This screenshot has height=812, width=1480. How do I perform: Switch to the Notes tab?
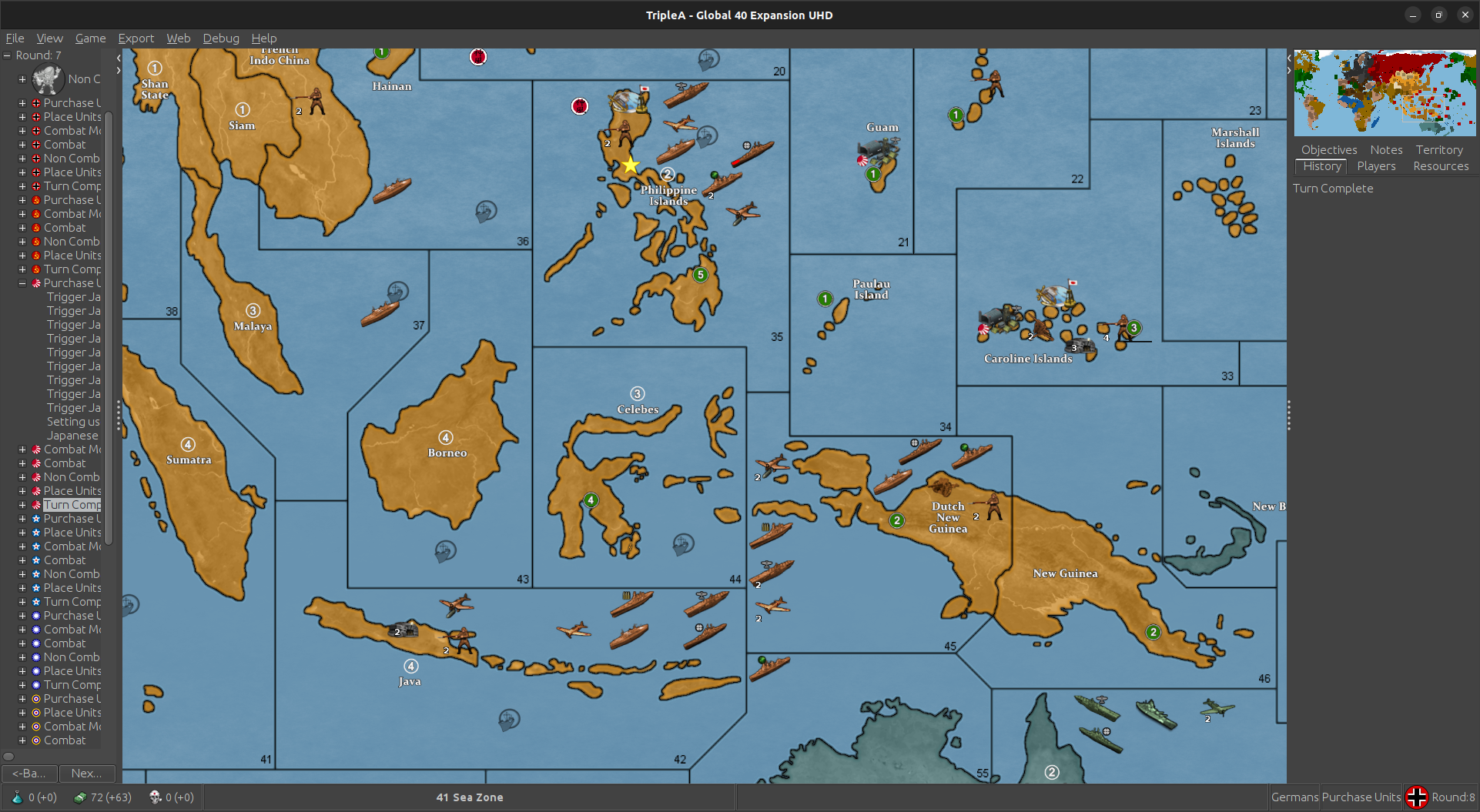point(1386,150)
